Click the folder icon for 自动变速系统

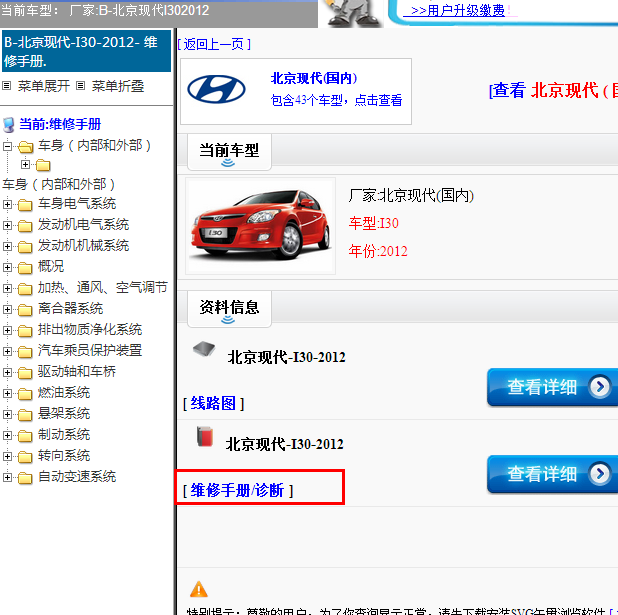click(25, 478)
